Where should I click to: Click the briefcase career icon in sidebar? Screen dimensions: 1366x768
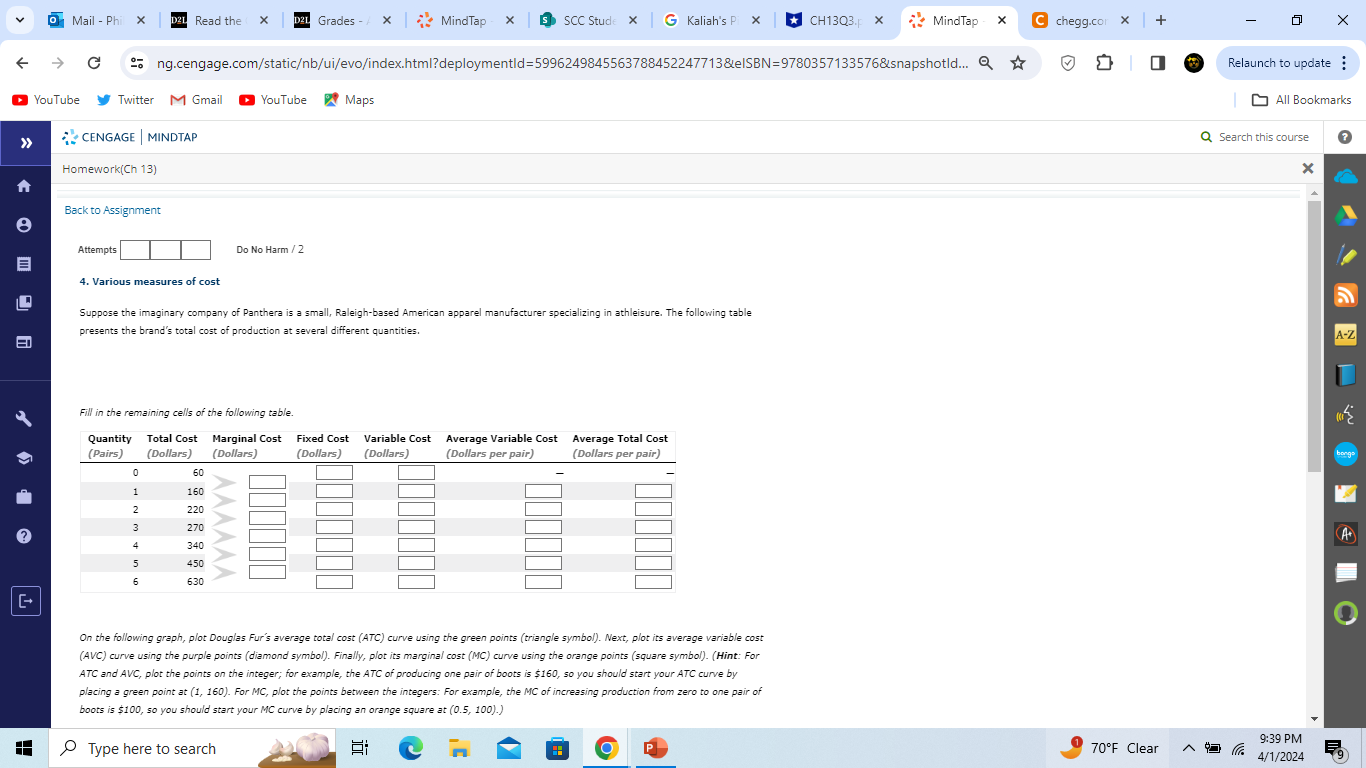pos(25,495)
